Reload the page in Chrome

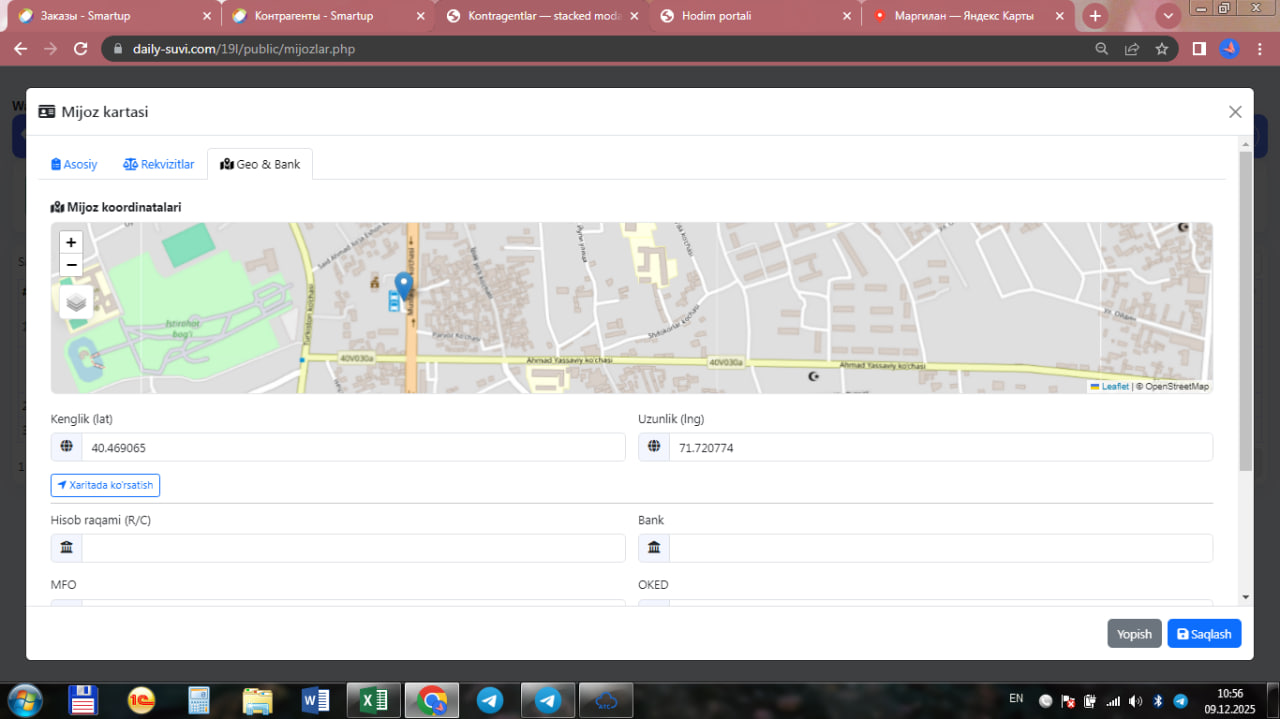(x=81, y=48)
